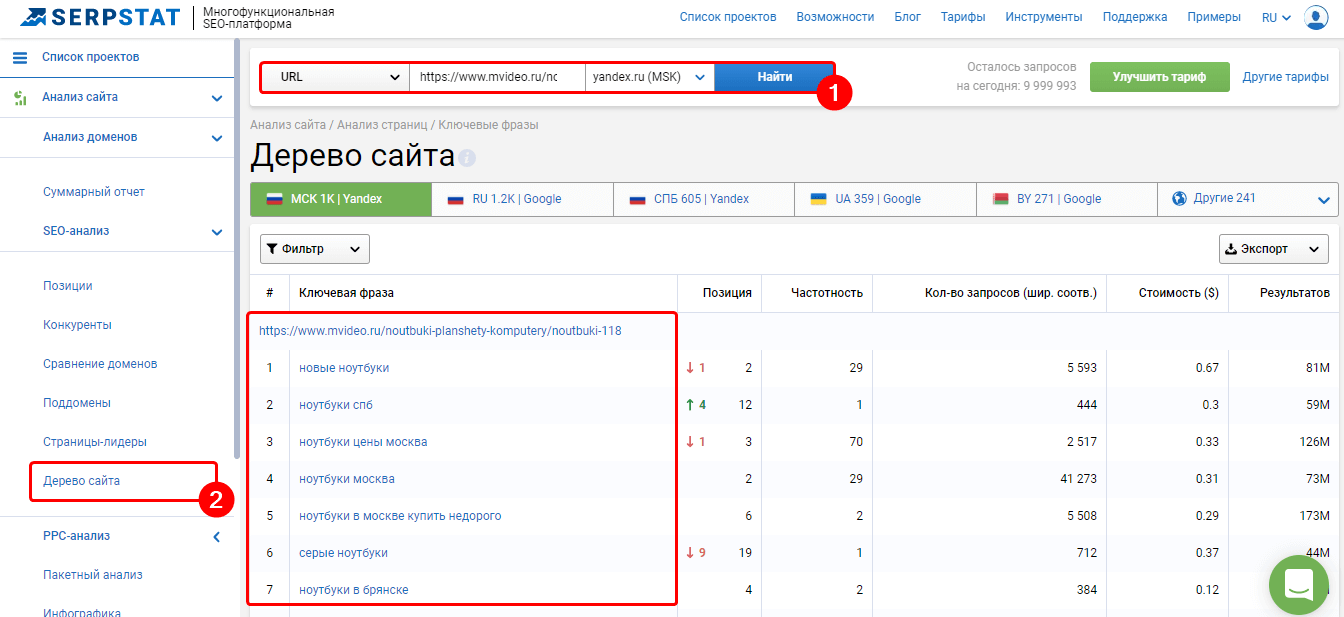The height and width of the screenshot is (617, 1344).
Task: Click the Анализ сайта chart icon
Action: tap(20, 97)
